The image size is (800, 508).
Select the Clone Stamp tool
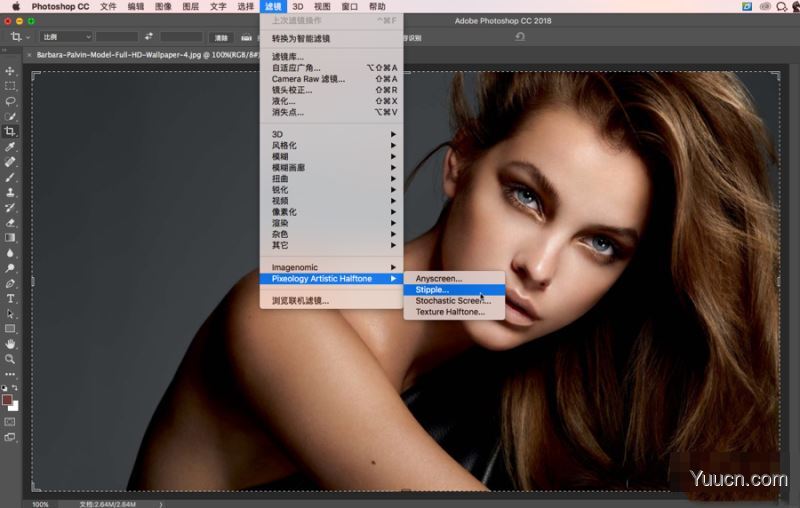[x=10, y=192]
